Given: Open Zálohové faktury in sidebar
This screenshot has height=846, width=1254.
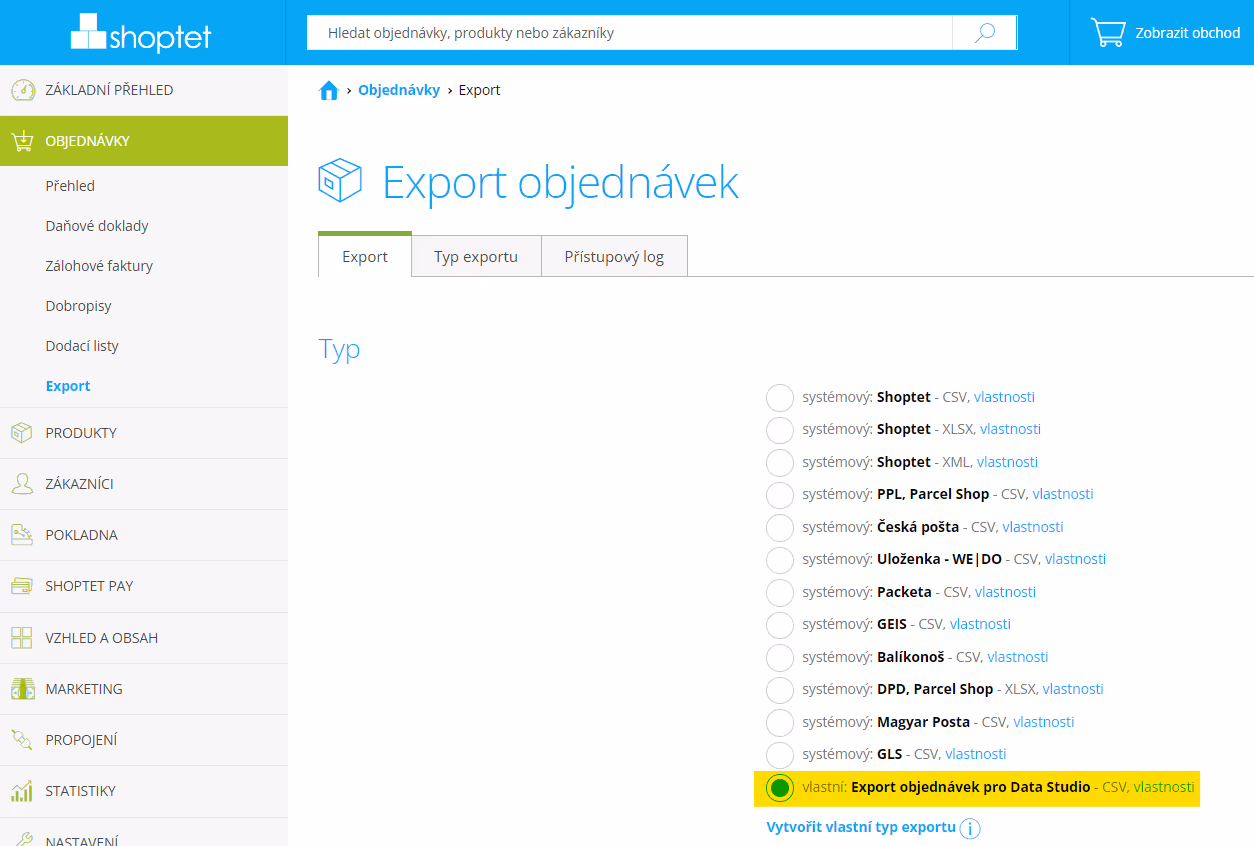Looking at the screenshot, I should (x=99, y=266).
